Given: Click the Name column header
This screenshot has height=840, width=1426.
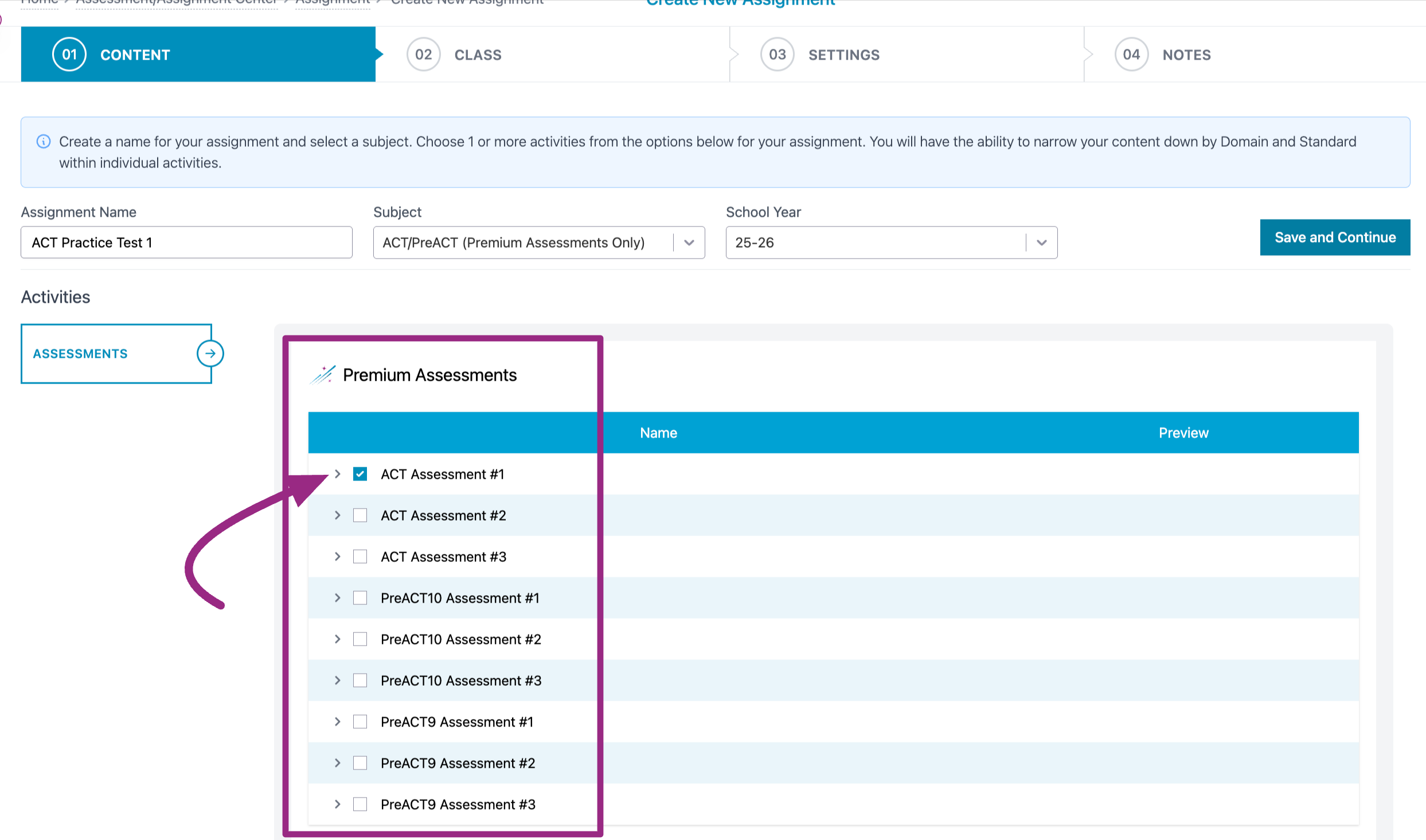Looking at the screenshot, I should 658,433.
